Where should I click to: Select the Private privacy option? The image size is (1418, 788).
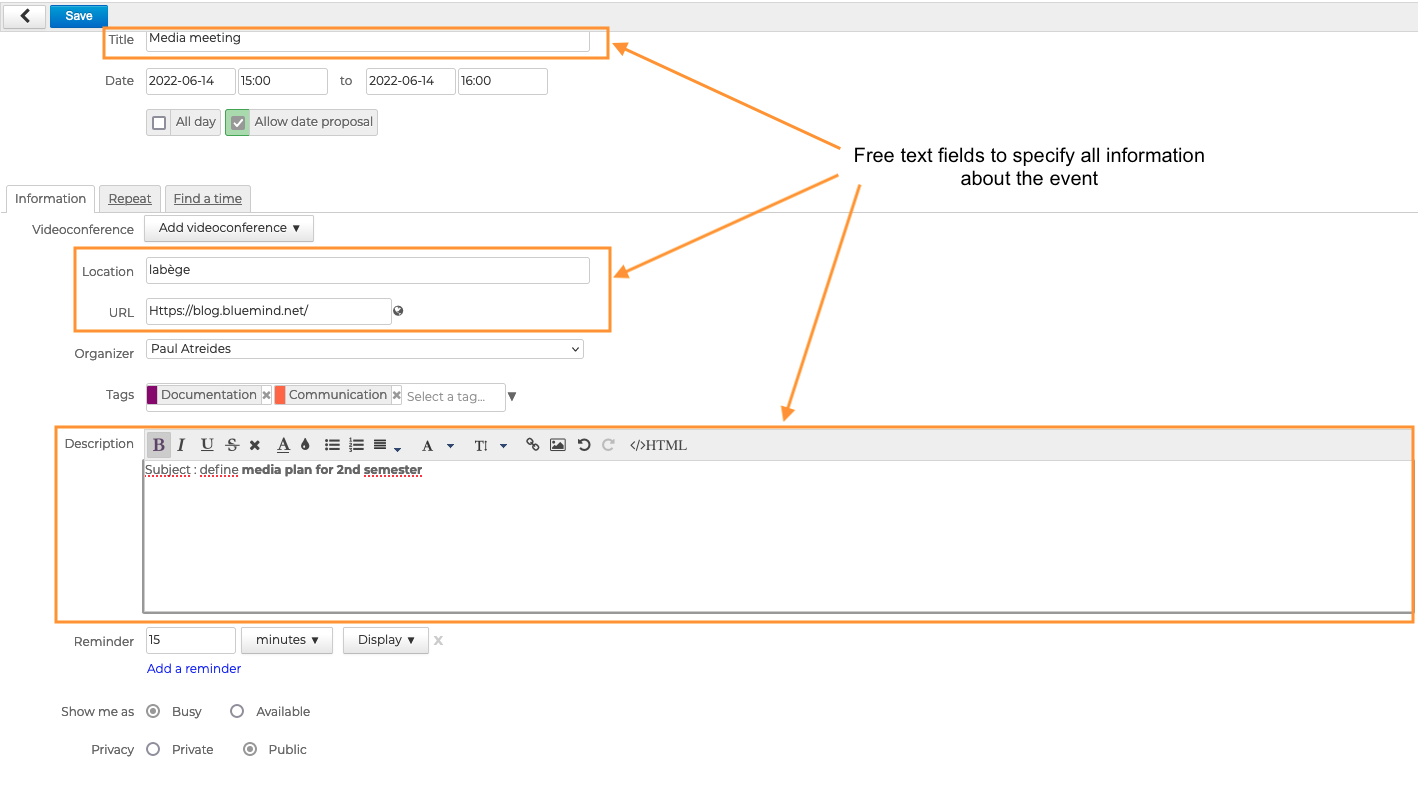tap(153, 749)
